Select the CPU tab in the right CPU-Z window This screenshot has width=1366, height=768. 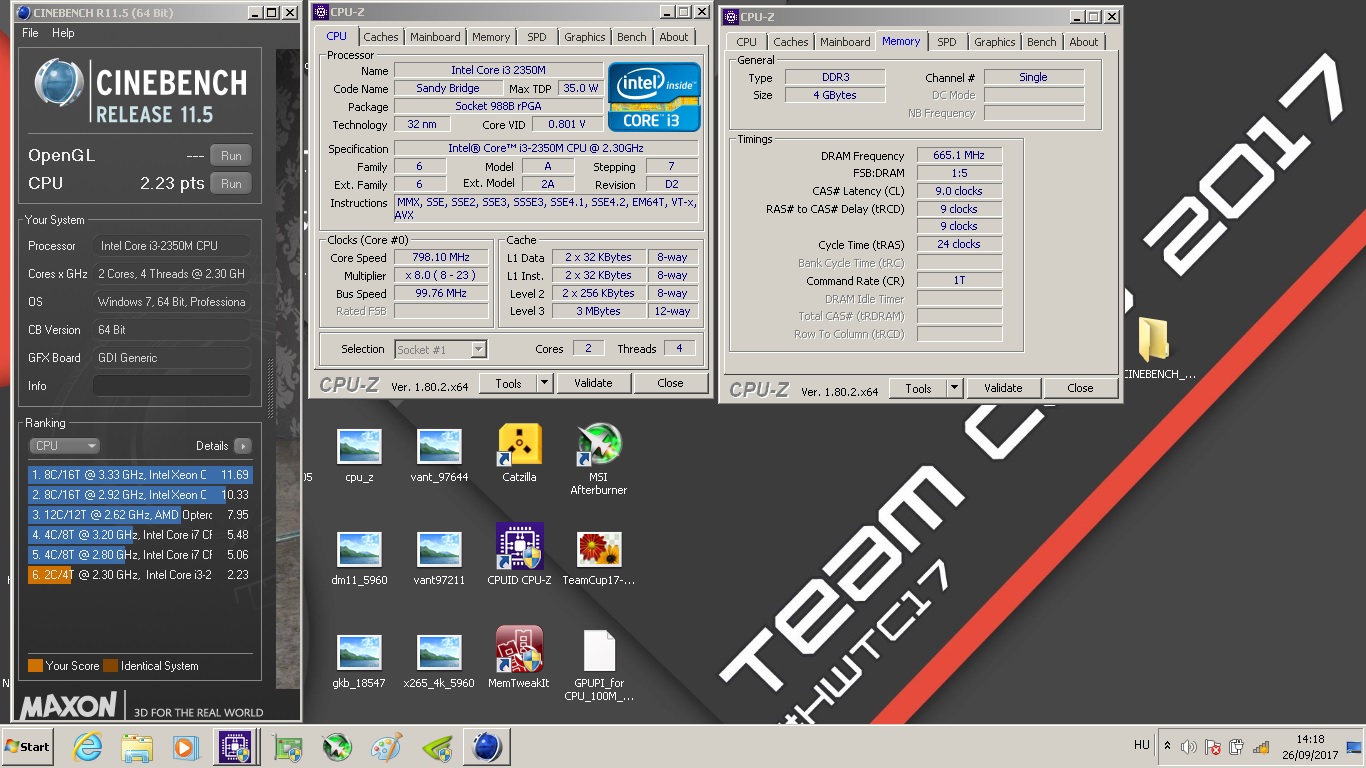746,42
